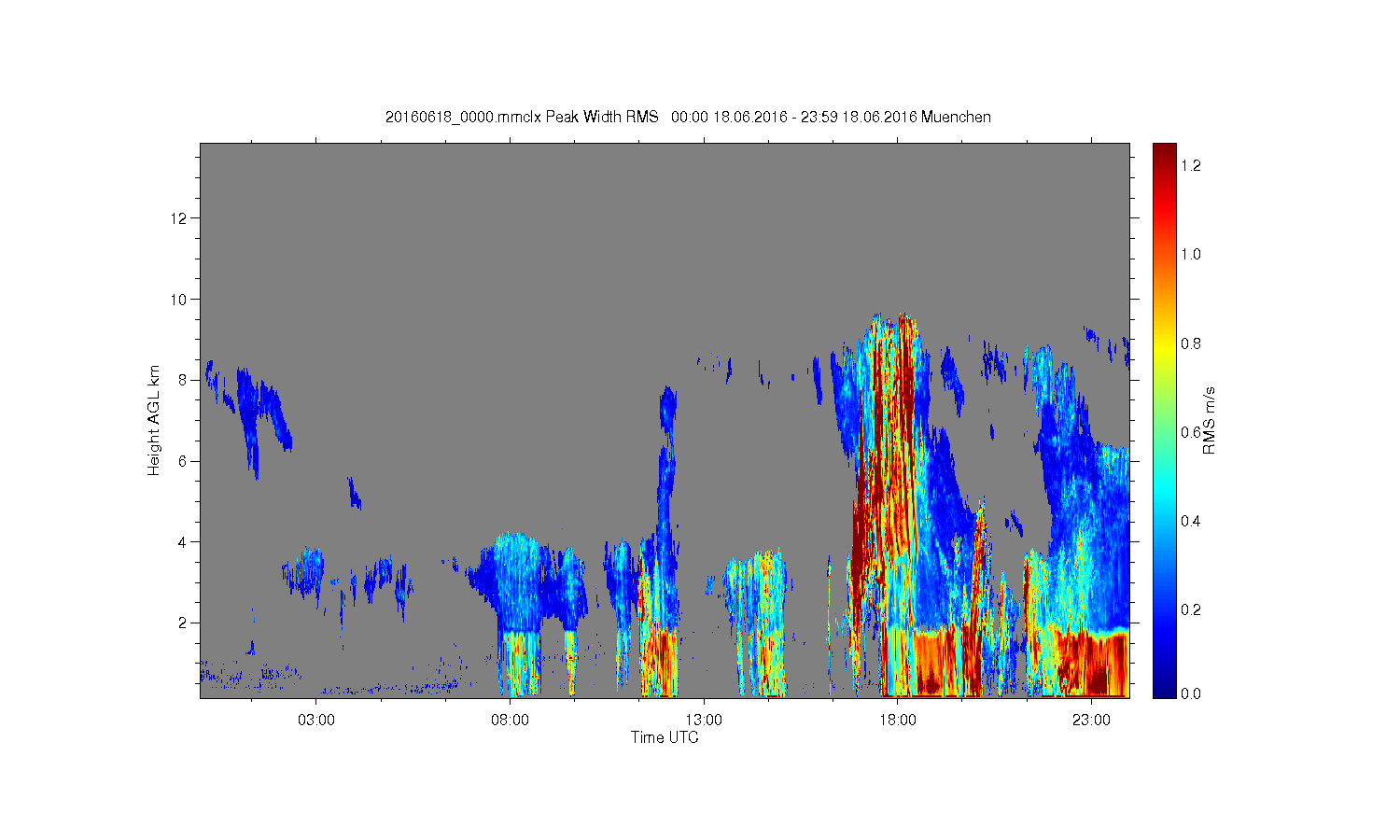Click the 13:00 time tick label
This screenshot has width=1400, height=840.
click(704, 720)
